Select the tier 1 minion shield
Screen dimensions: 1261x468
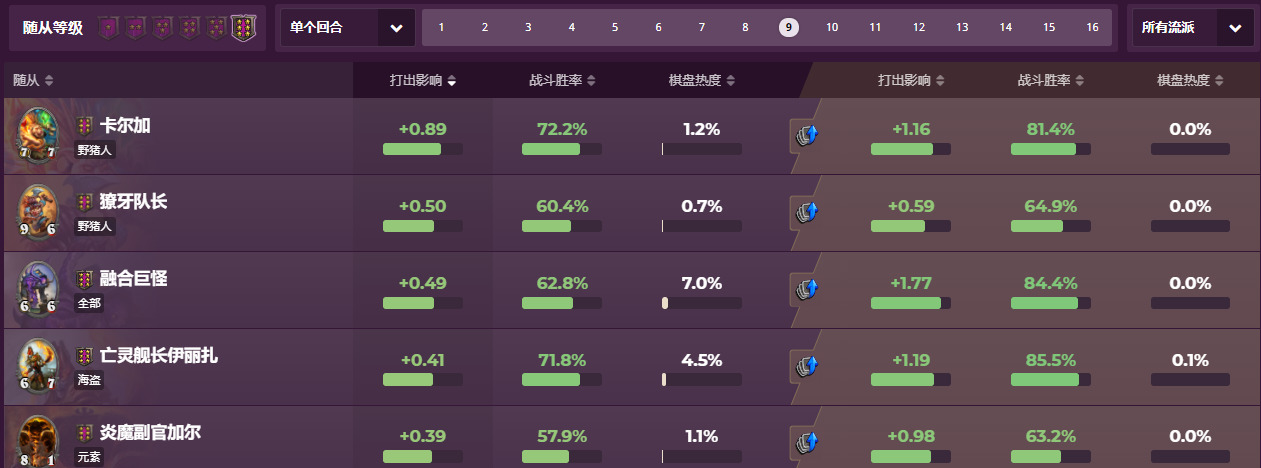[108, 27]
